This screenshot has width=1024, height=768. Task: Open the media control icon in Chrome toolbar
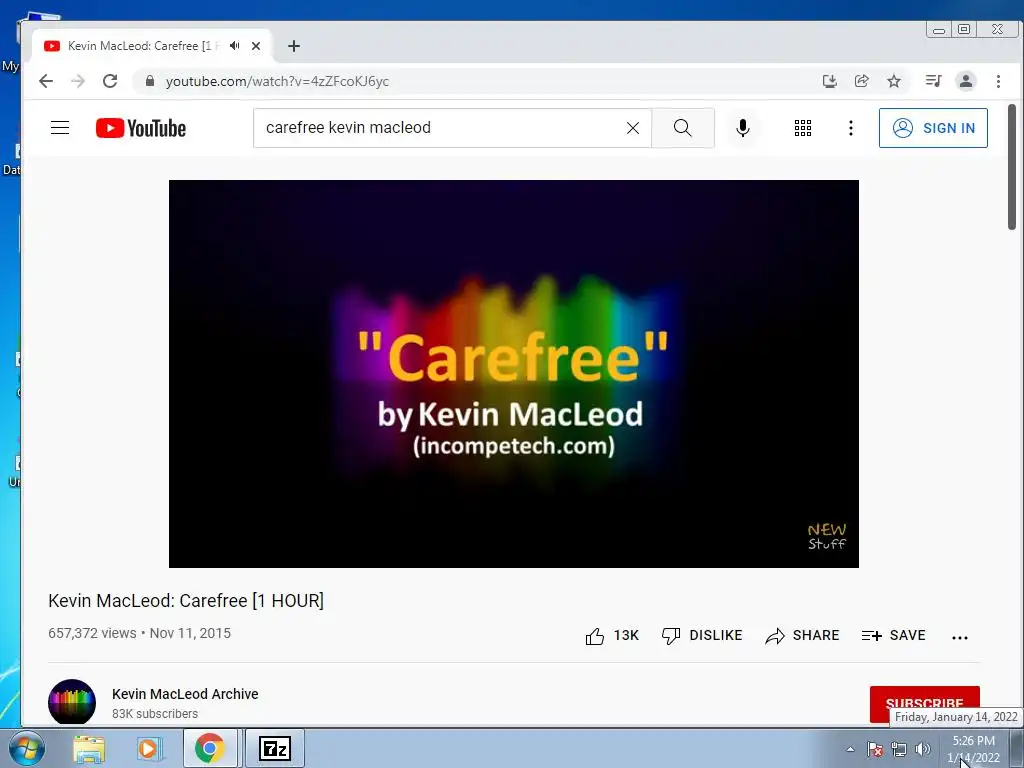click(x=933, y=81)
